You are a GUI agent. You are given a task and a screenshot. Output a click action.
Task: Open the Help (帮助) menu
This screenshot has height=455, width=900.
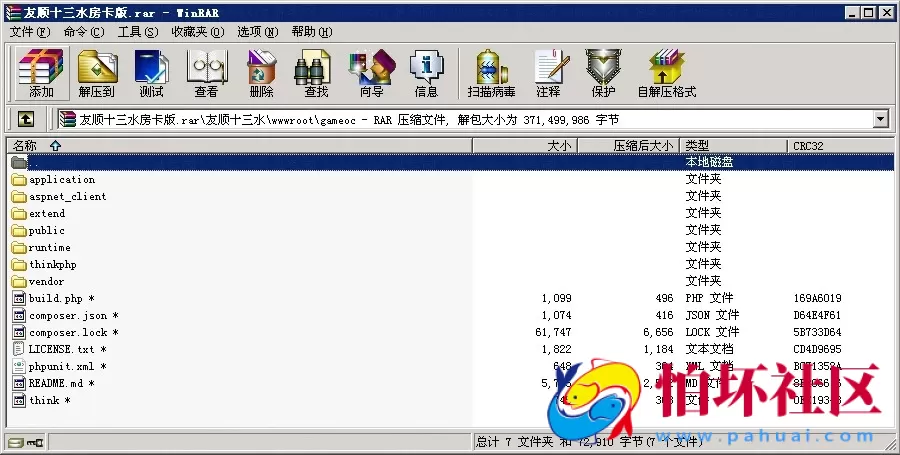coord(312,32)
